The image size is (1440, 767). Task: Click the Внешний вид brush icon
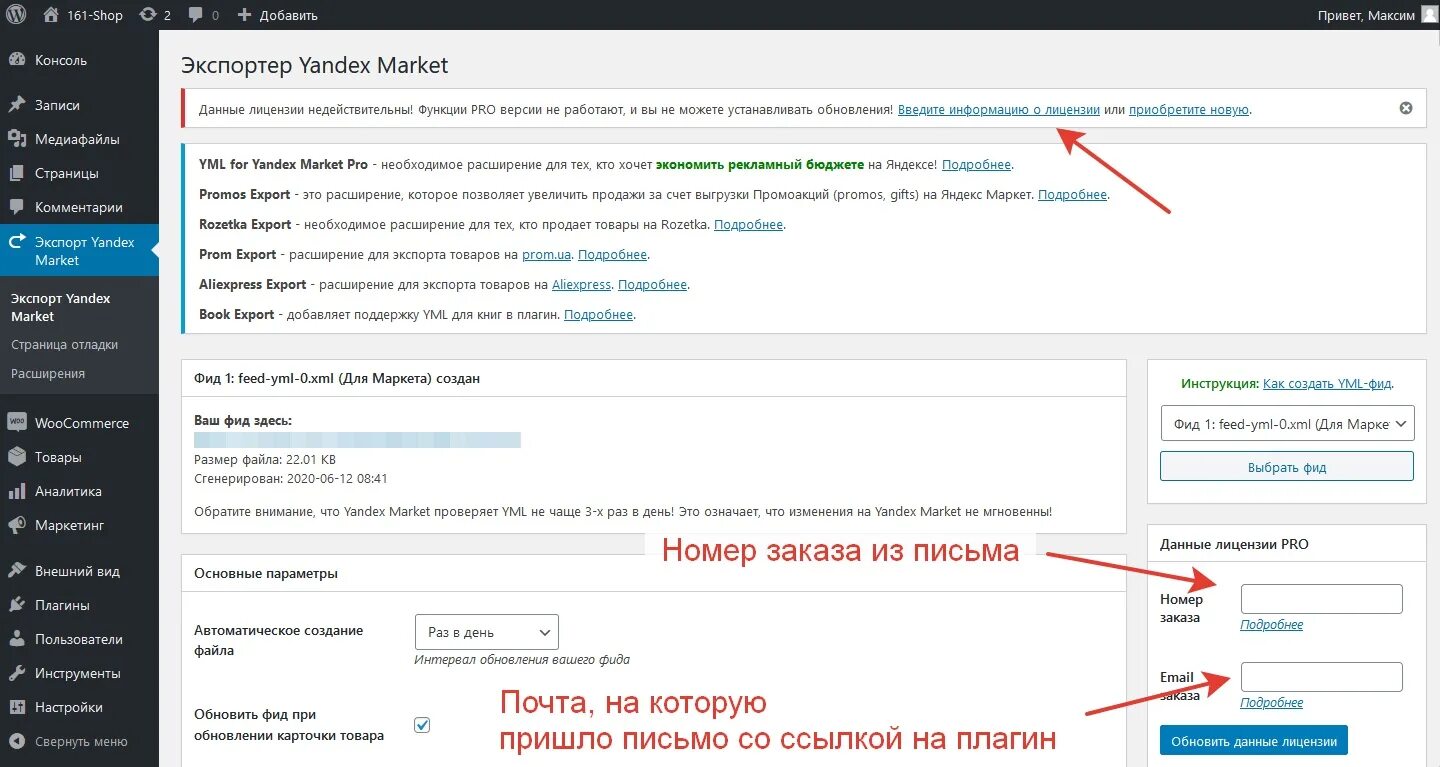point(17,571)
